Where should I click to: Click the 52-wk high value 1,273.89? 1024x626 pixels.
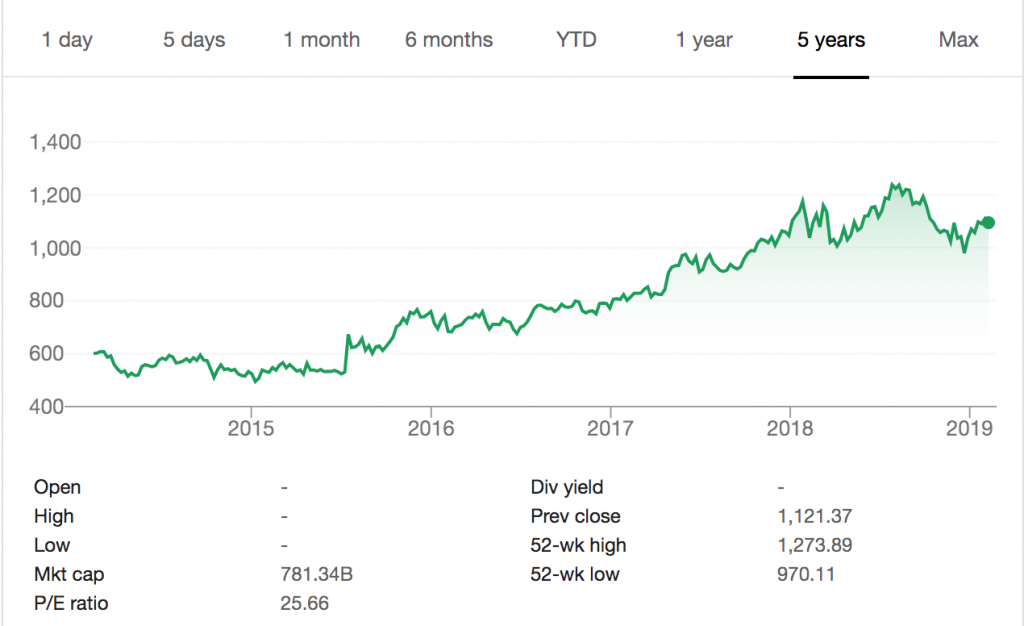pos(816,545)
